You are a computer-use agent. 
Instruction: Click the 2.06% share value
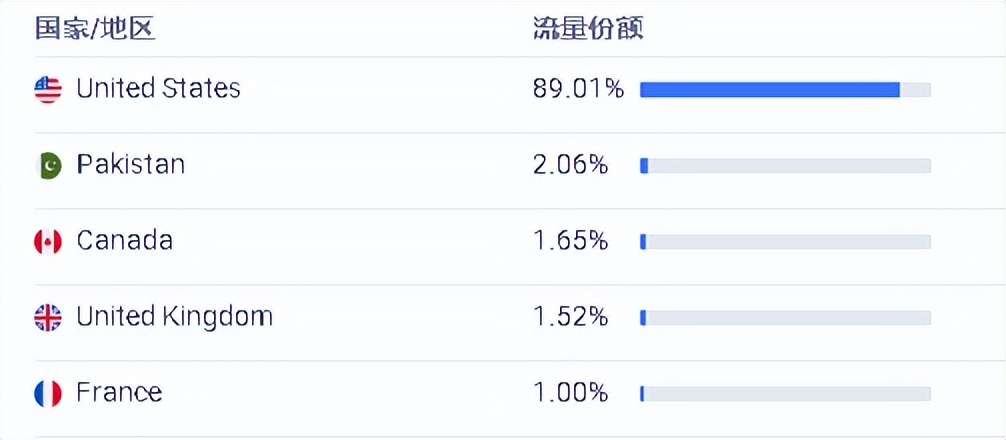click(x=570, y=165)
